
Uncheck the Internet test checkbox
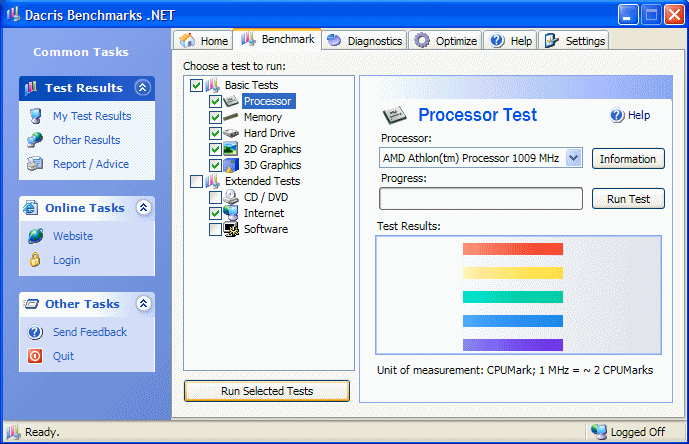pyautogui.click(x=215, y=213)
